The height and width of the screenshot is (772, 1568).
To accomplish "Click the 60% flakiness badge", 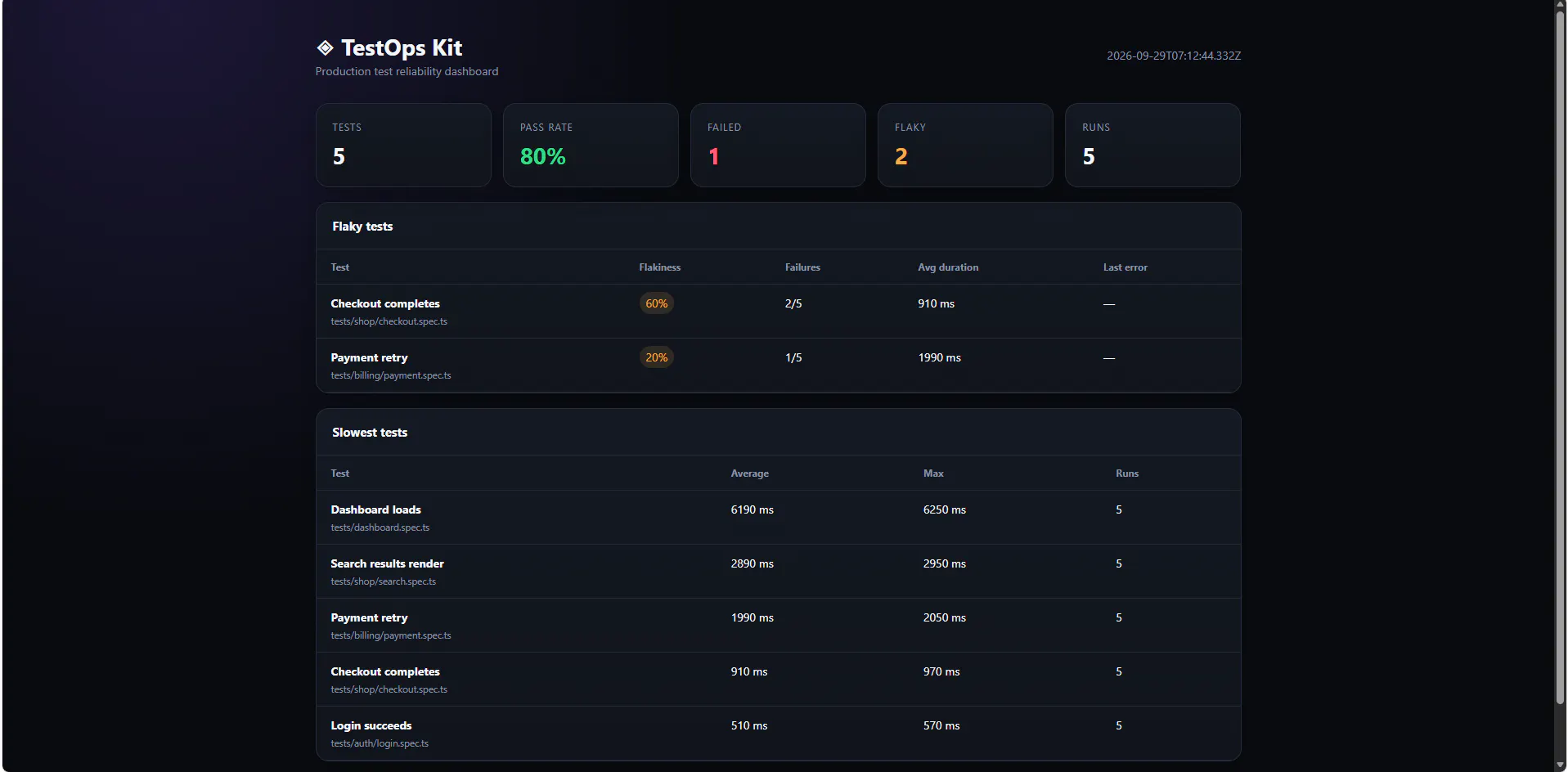I will click(657, 303).
